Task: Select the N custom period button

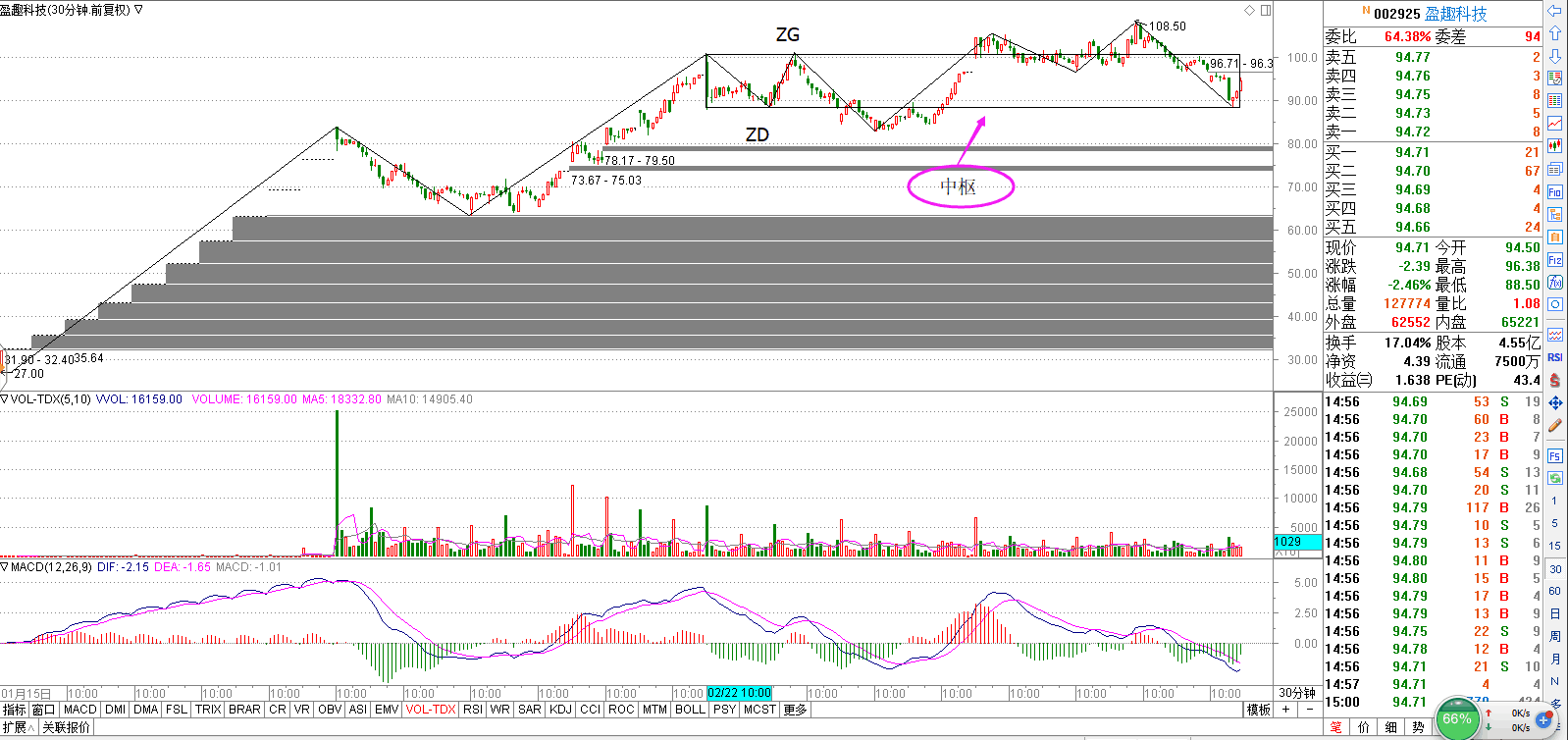Action: click(x=1554, y=681)
